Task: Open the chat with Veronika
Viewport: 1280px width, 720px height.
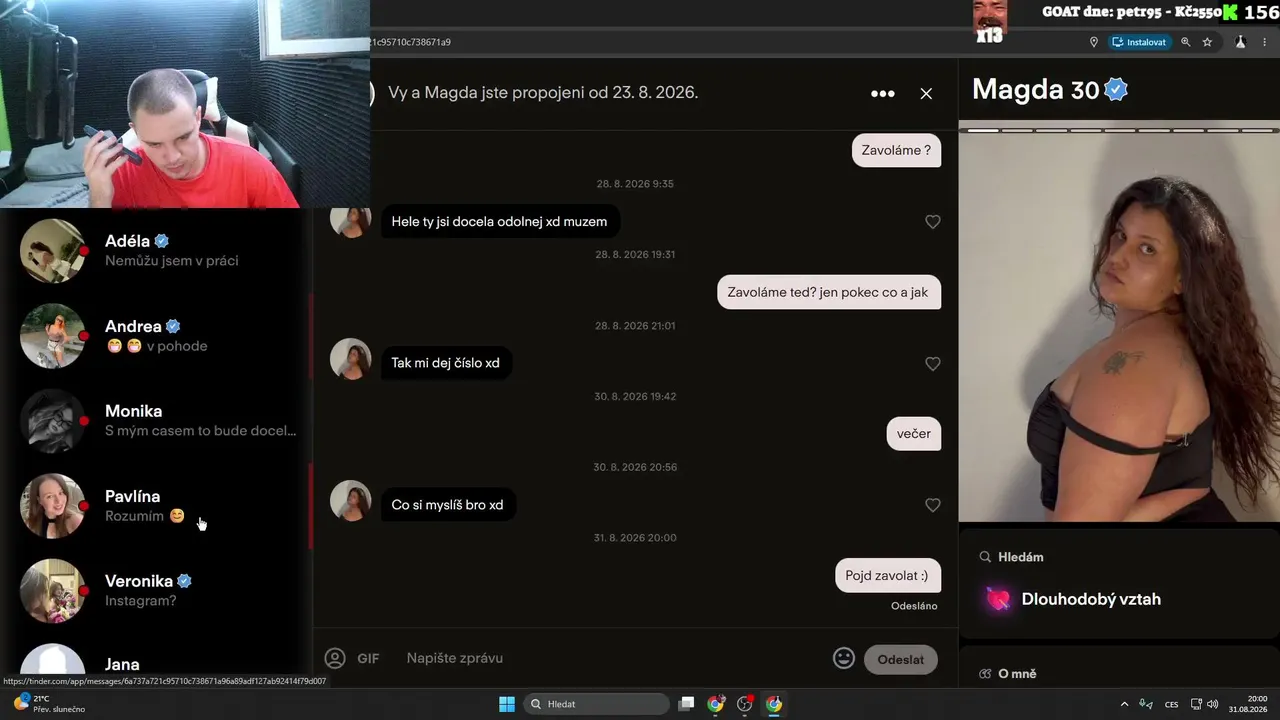Action: point(155,590)
